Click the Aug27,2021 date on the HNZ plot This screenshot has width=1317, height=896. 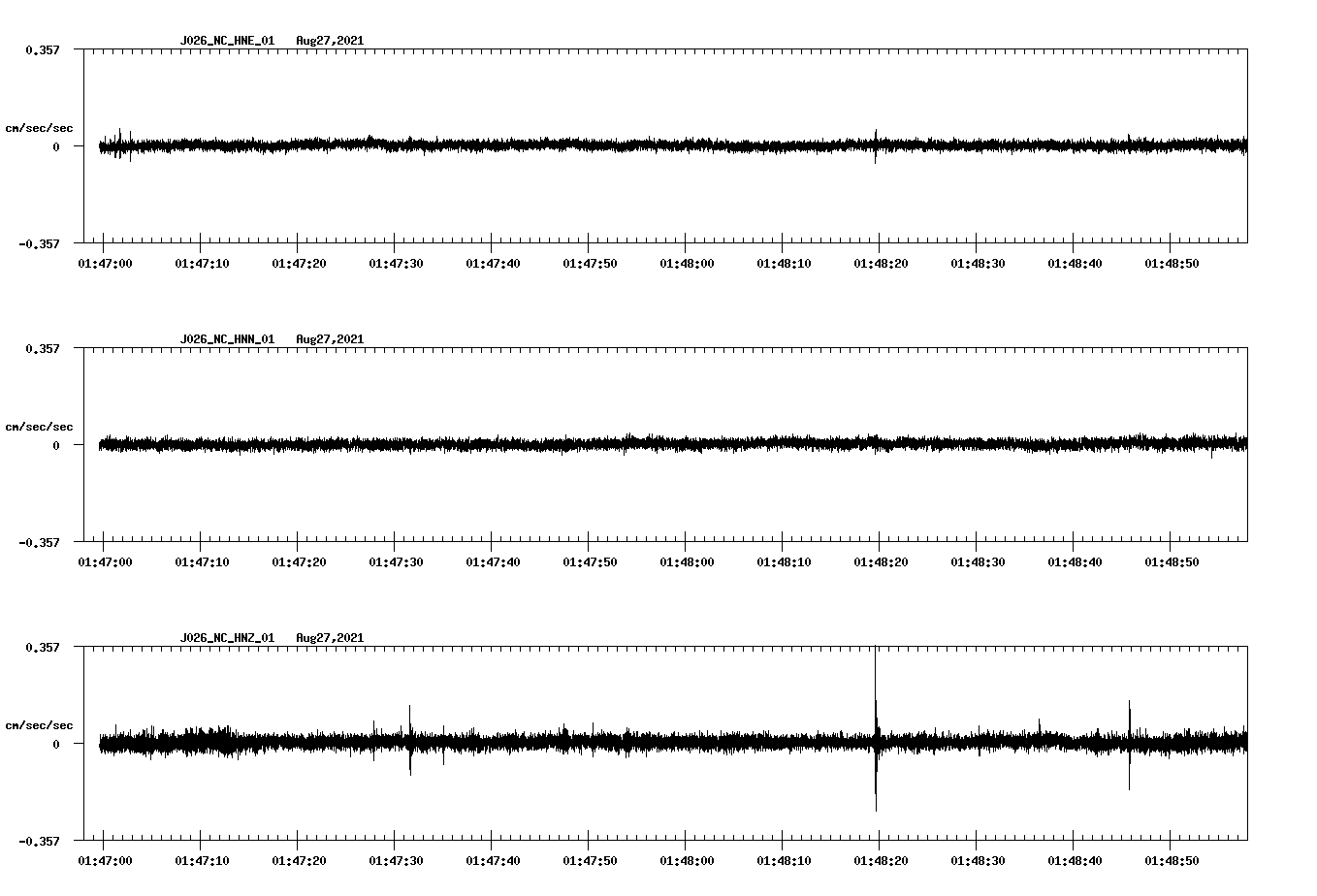point(330,638)
